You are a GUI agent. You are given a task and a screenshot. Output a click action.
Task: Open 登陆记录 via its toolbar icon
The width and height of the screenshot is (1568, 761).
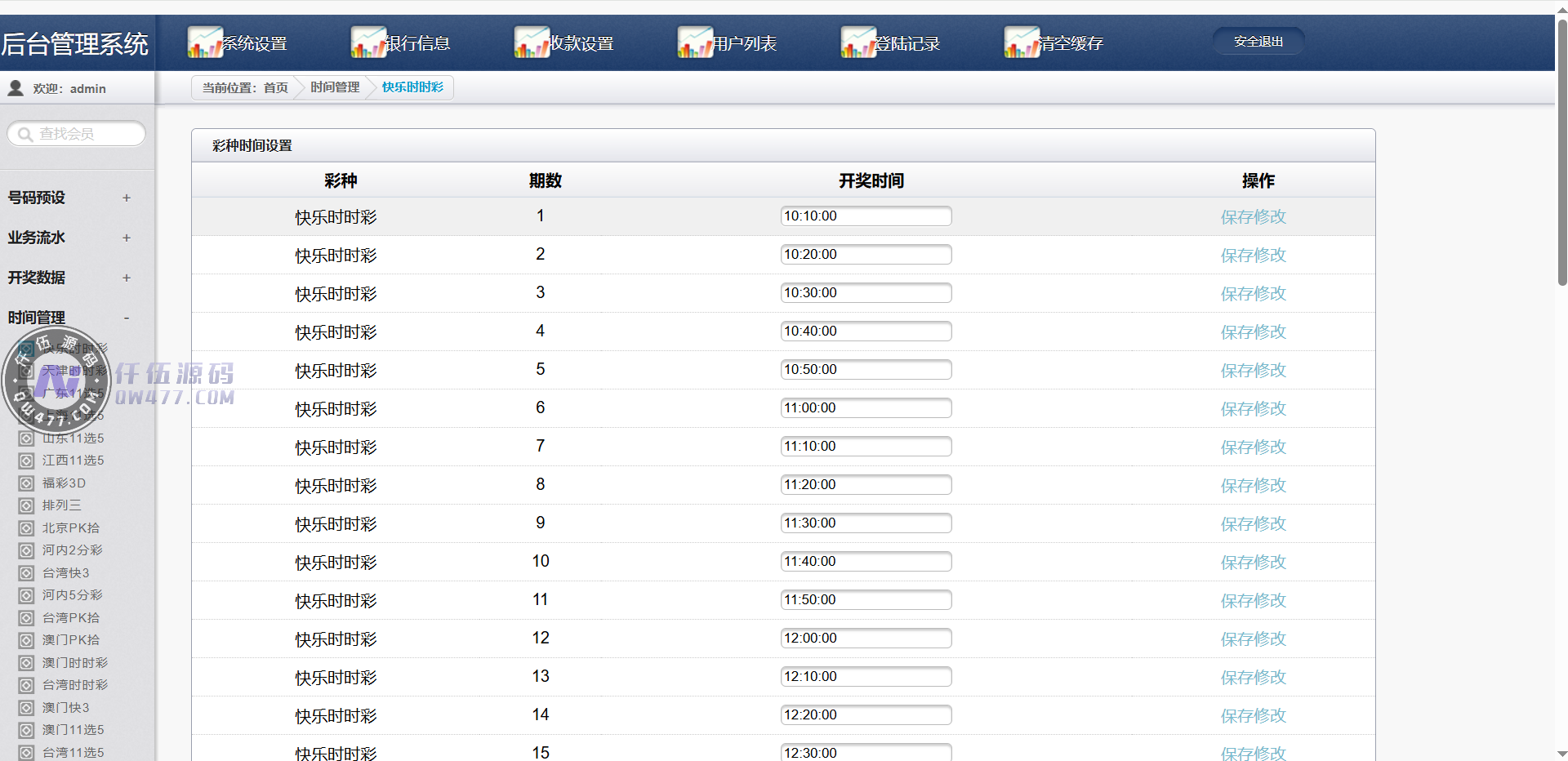point(857,42)
